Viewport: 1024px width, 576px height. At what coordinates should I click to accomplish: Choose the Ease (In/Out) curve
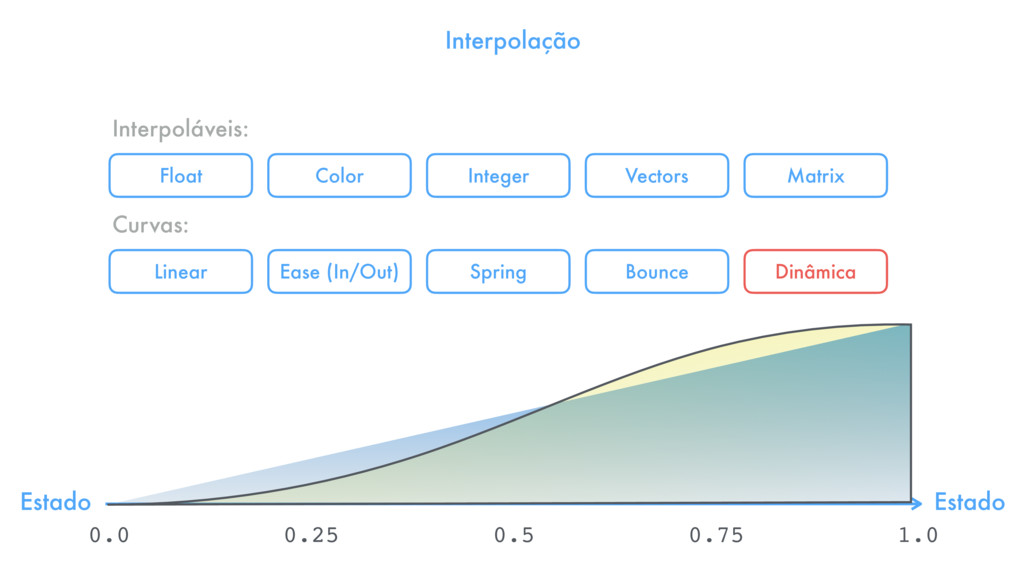pyautogui.click(x=340, y=272)
